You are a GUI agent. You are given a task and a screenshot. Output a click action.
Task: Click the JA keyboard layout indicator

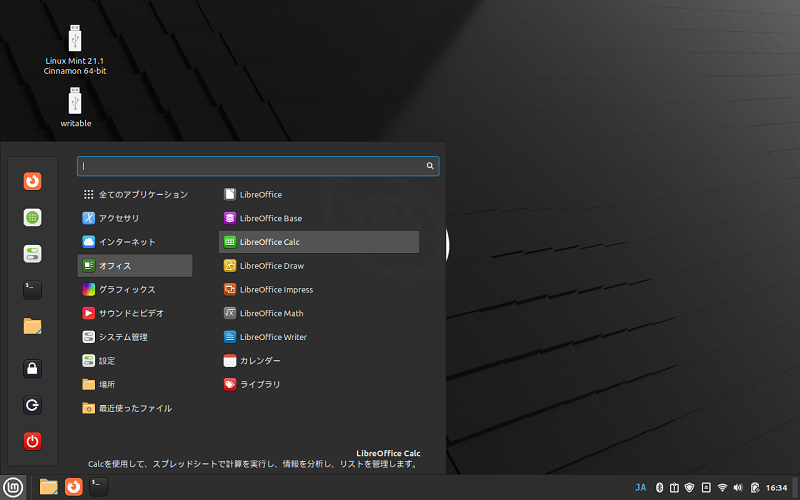[640, 488]
